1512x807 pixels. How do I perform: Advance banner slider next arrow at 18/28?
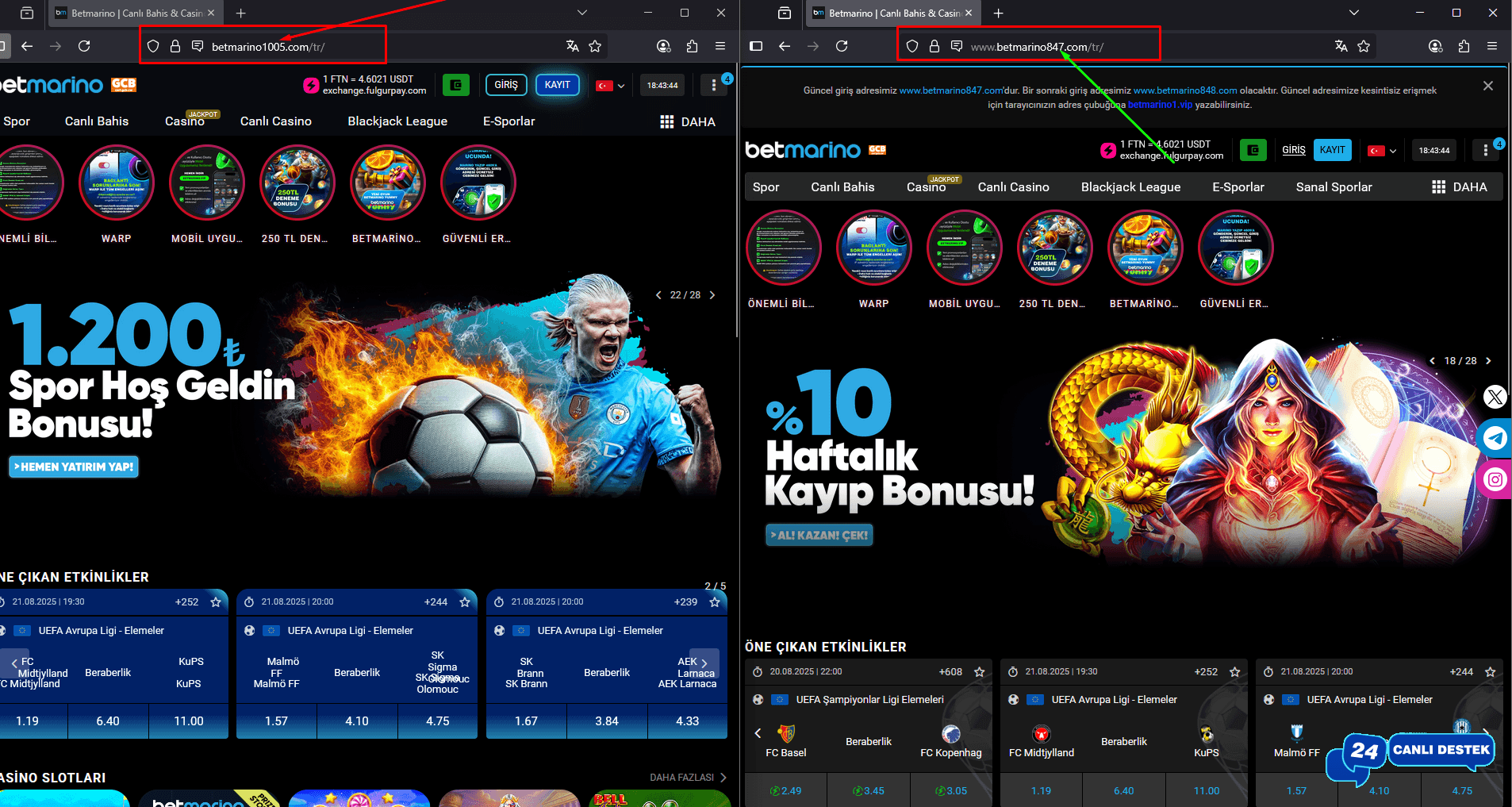click(1488, 361)
